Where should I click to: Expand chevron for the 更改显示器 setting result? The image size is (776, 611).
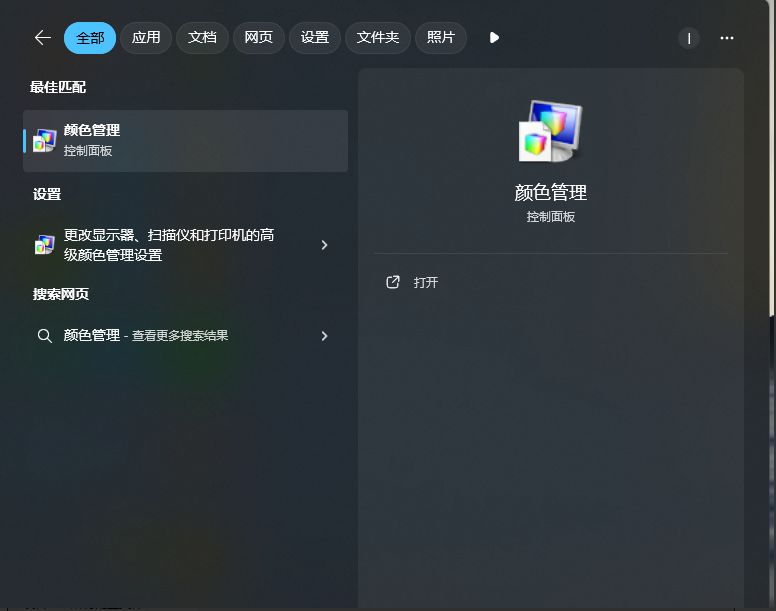[324, 245]
